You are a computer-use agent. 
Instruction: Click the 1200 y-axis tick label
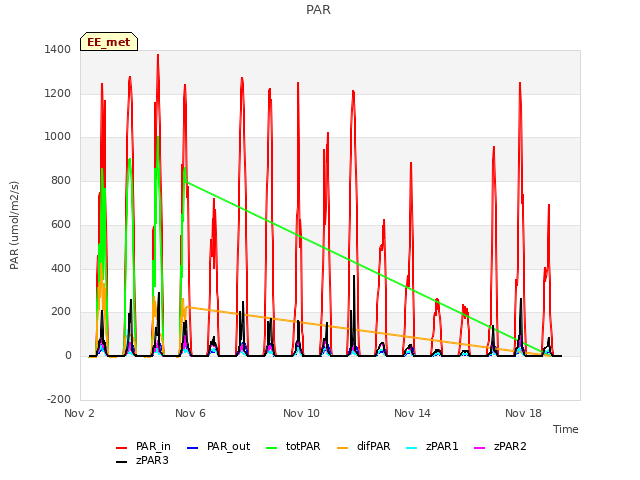58,93
